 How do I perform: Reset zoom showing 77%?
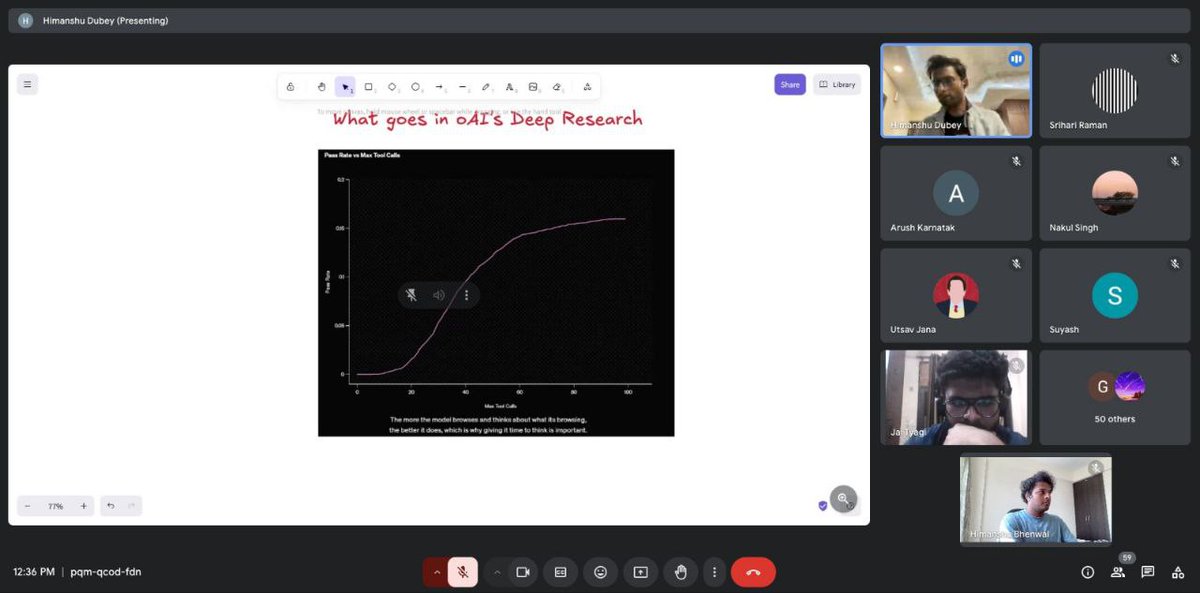(55, 506)
